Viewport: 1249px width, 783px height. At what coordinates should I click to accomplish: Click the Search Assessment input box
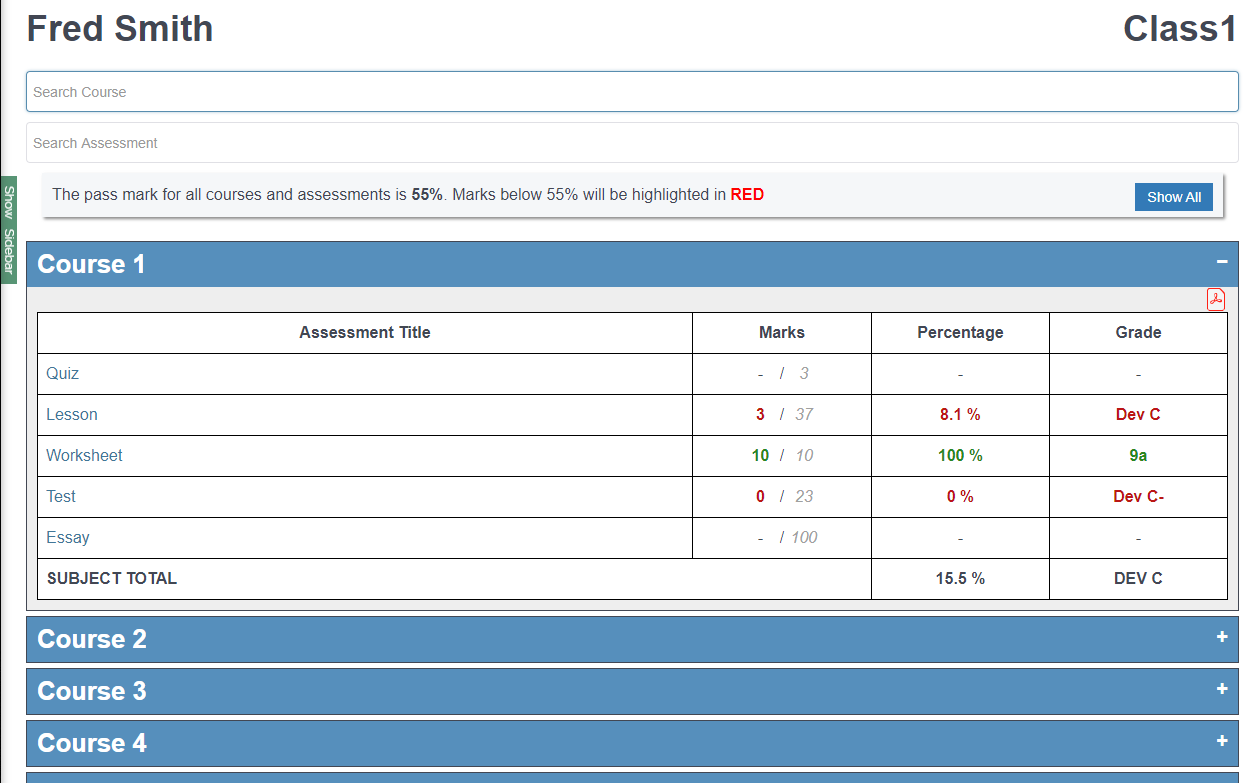click(x=632, y=143)
